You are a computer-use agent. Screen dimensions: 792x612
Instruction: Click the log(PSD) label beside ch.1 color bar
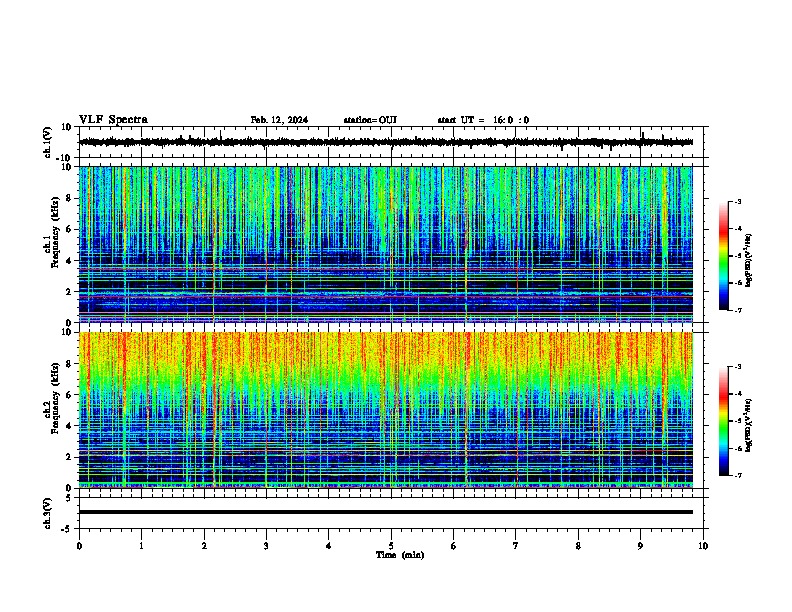(x=748, y=260)
